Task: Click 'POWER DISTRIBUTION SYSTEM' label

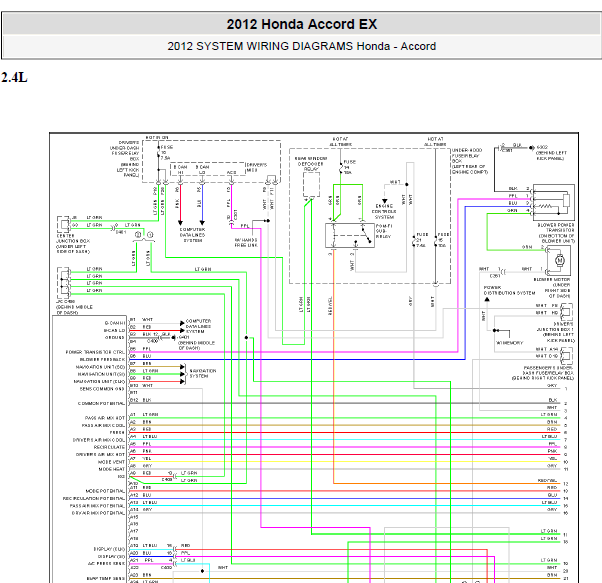Action: click(509, 290)
